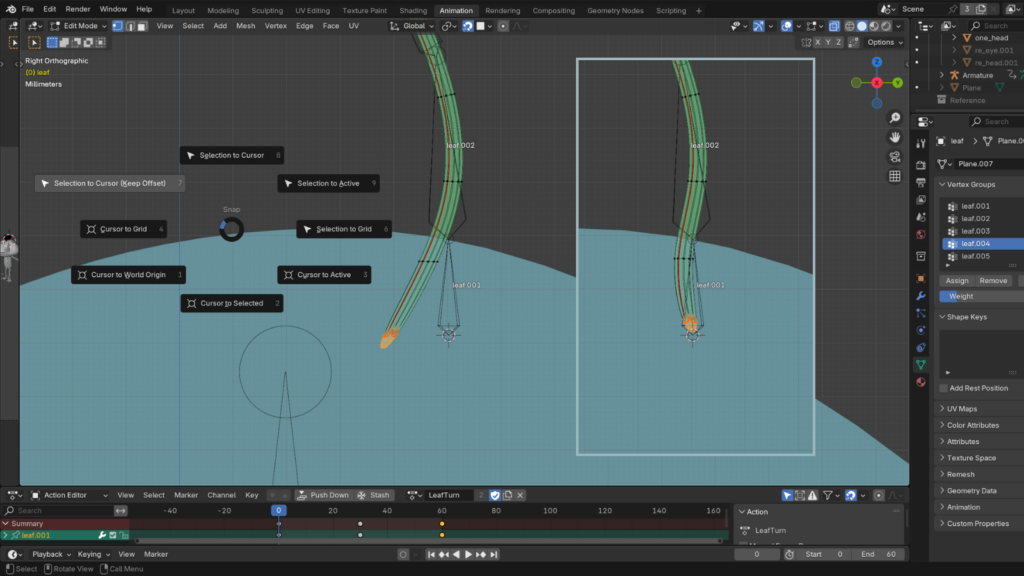Click the current frame marker at 0
Image resolution: width=1024 pixels, height=576 pixels.
click(278, 511)
